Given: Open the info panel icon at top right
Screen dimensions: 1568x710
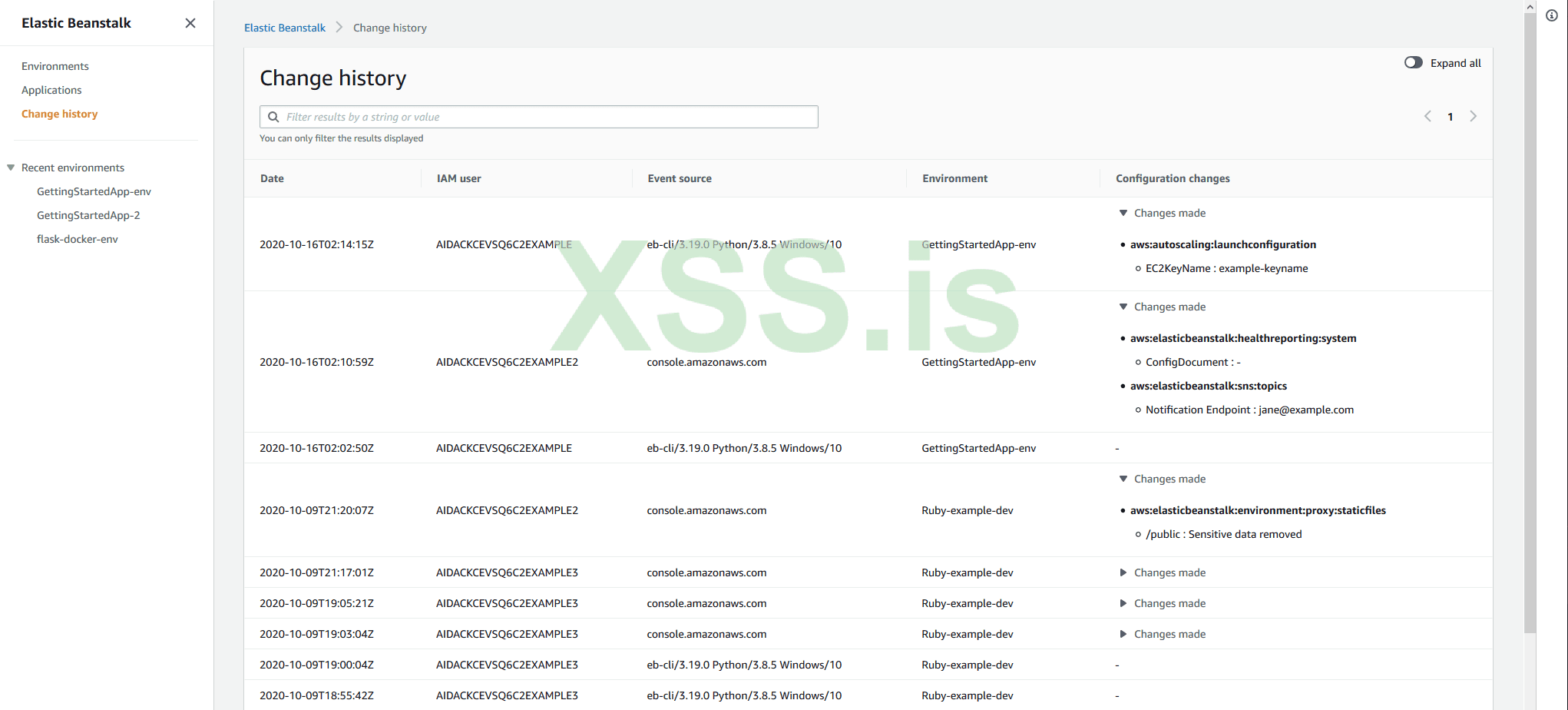Looking at the screenshot, I should [1552, 15].
